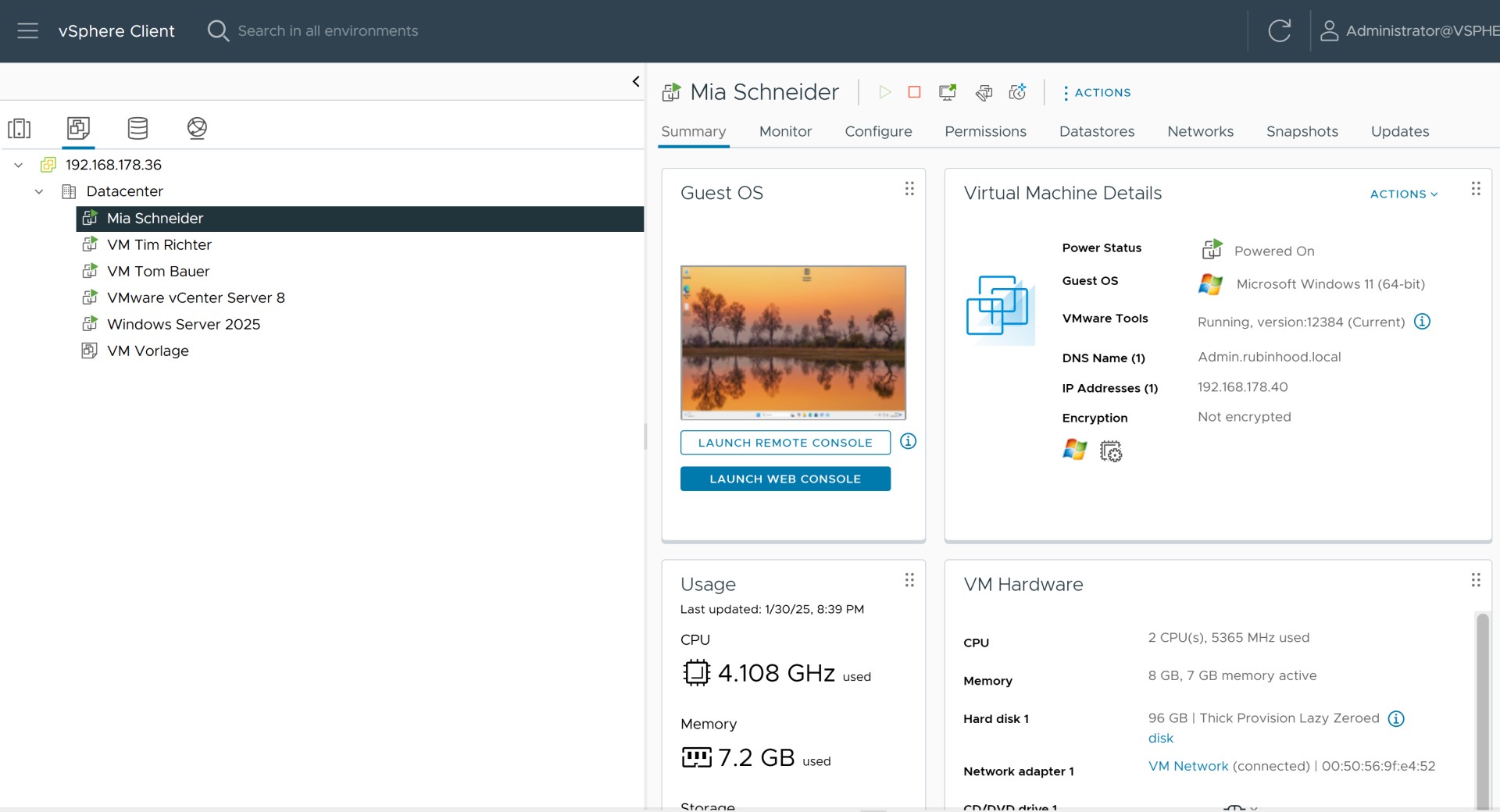Viewport: 1500px width, 812px height.
Task: Power off the VM with stop icon
Action: coord(914,92)
